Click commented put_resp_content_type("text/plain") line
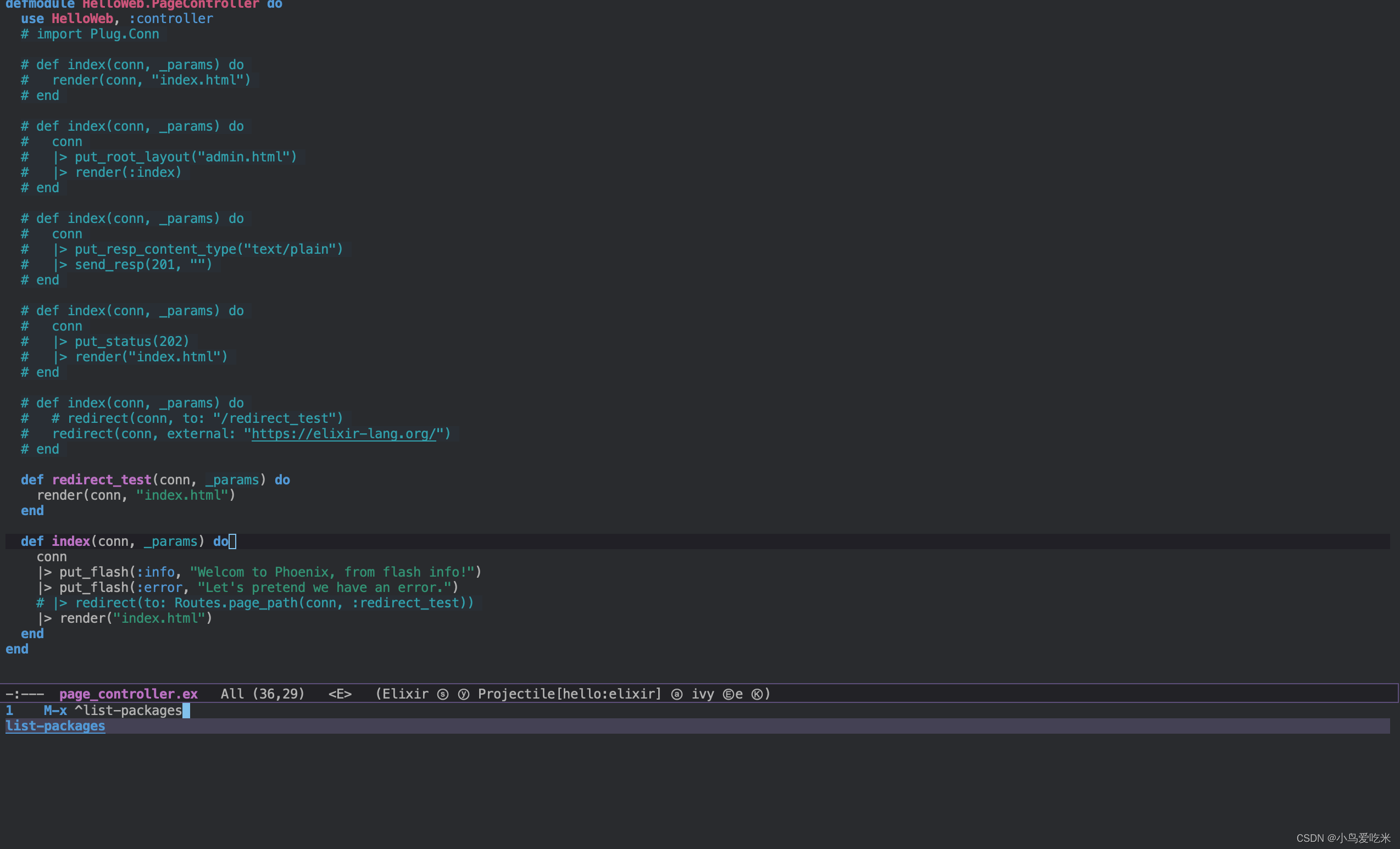This screenshot has width=1400, height=849. coord(182,249)
